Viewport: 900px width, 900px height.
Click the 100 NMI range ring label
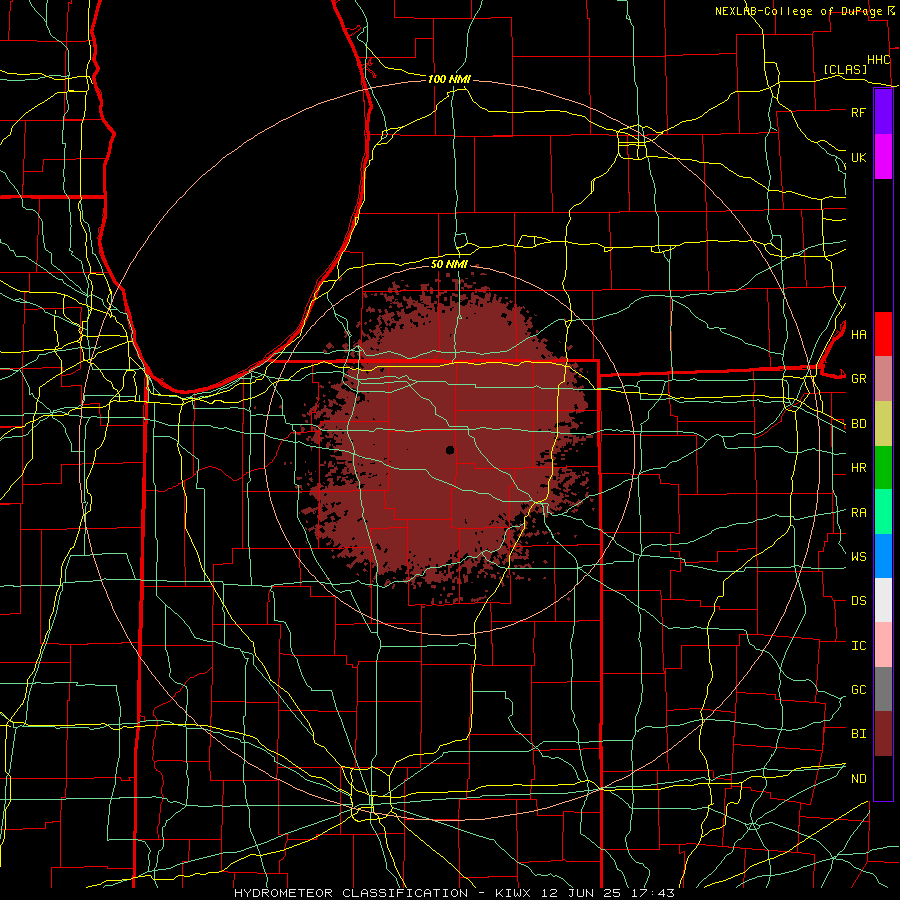[449, 79]
